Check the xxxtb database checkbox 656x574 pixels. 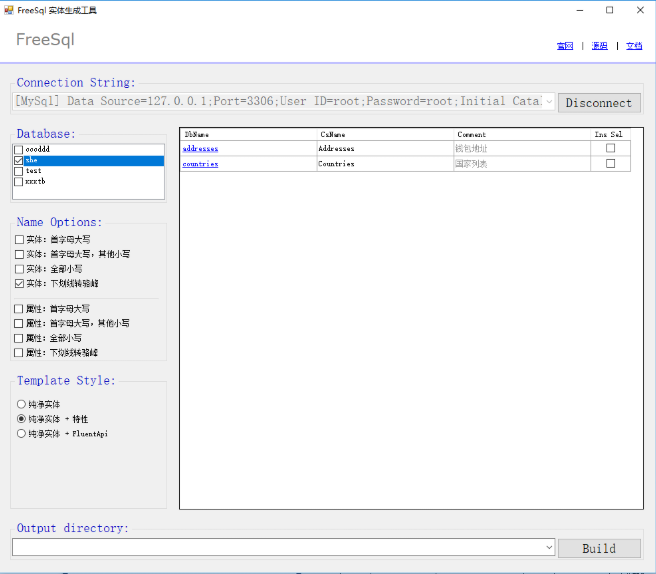[x=18, y=182]
